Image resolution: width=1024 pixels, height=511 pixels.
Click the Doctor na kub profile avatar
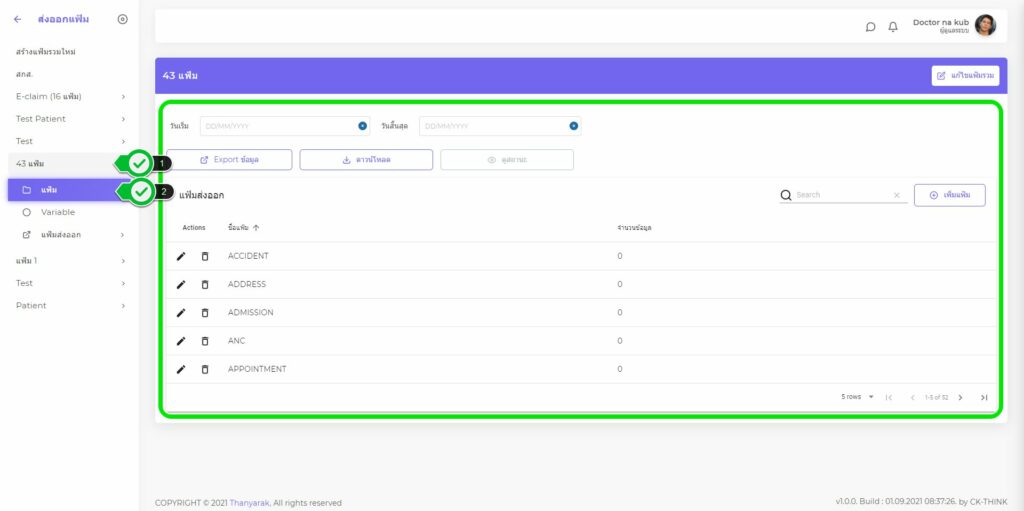pos(985,26)
